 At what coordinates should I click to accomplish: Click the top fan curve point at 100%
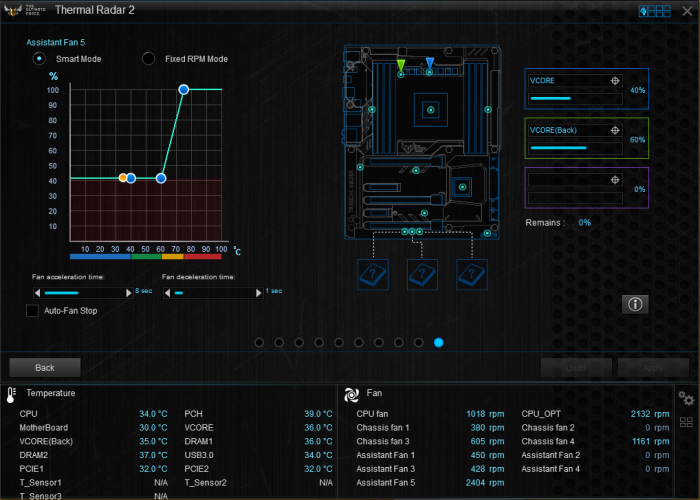(183, 90)
